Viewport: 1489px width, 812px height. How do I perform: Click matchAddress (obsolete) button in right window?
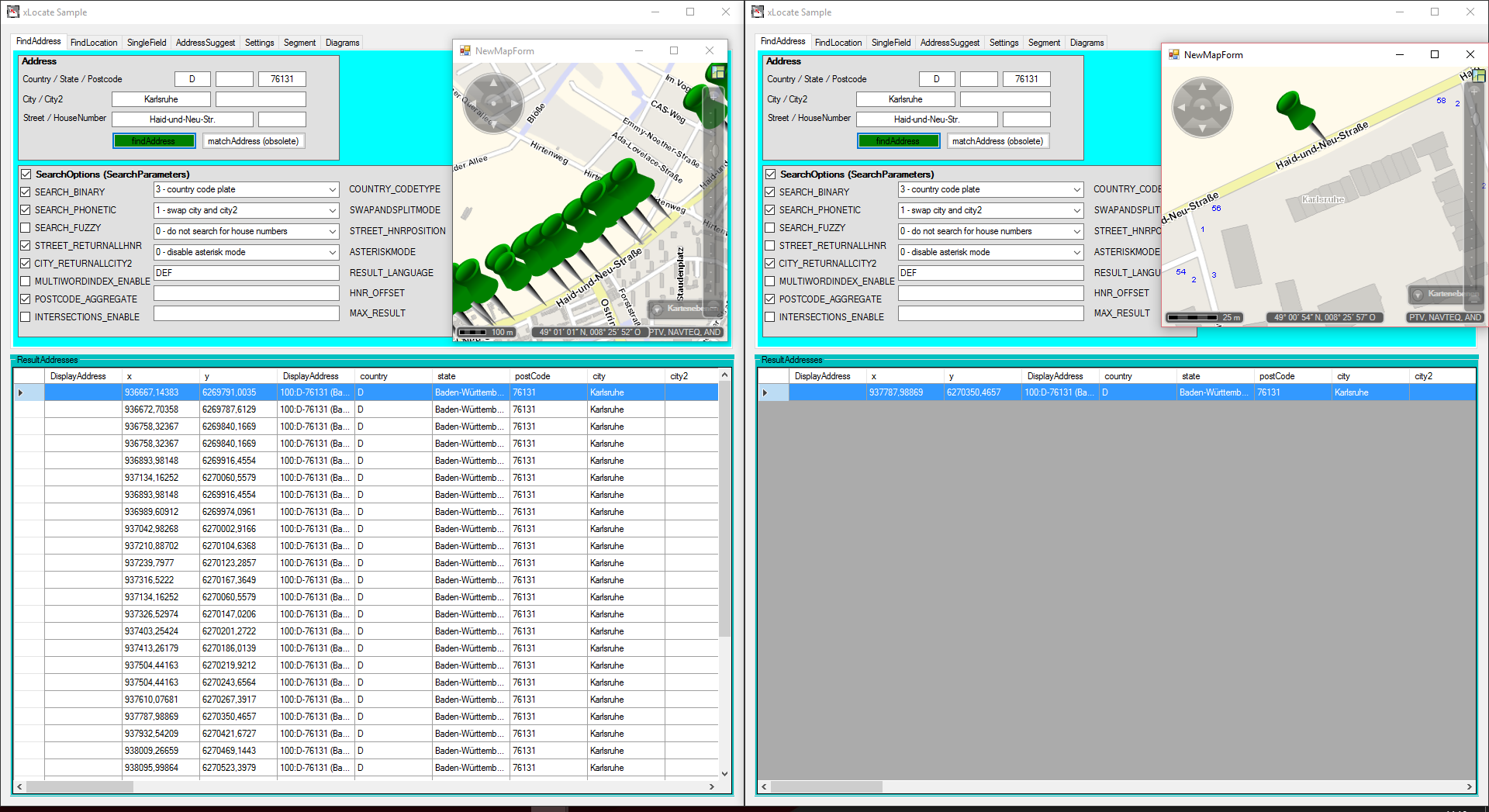pyautogui.click(x=997, y=141)
